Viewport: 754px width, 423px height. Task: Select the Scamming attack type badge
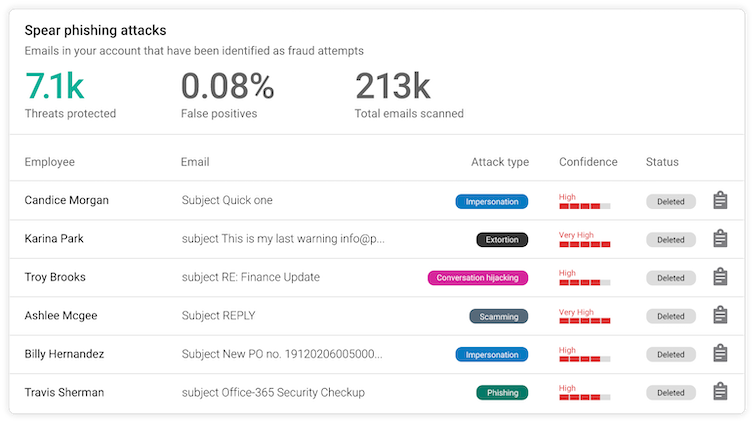tap(499, 316)
